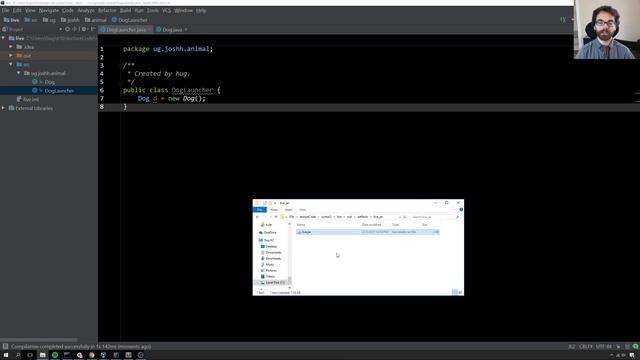Open the VCS menu
This screenshot has height=360, width=640.
click(x=166, y=11)
